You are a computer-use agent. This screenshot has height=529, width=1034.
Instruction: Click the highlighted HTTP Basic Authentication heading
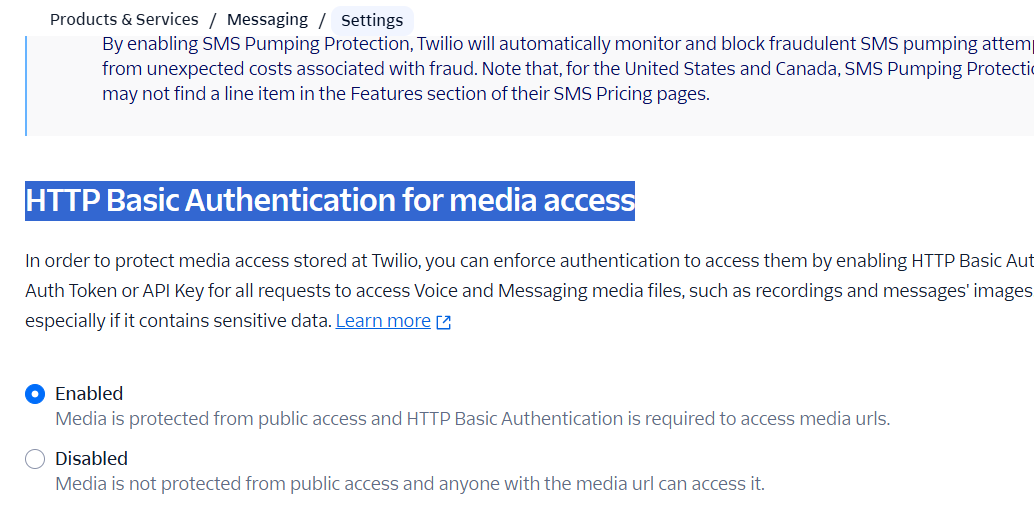330,201
